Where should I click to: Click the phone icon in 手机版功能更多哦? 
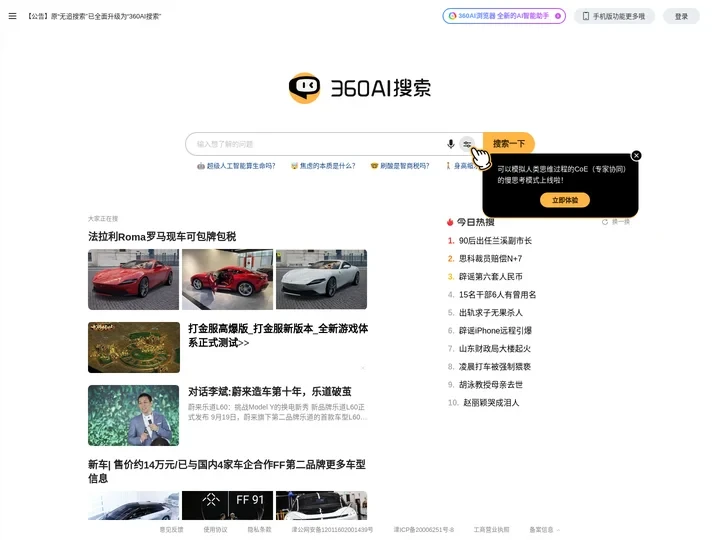tap(585, 16)
